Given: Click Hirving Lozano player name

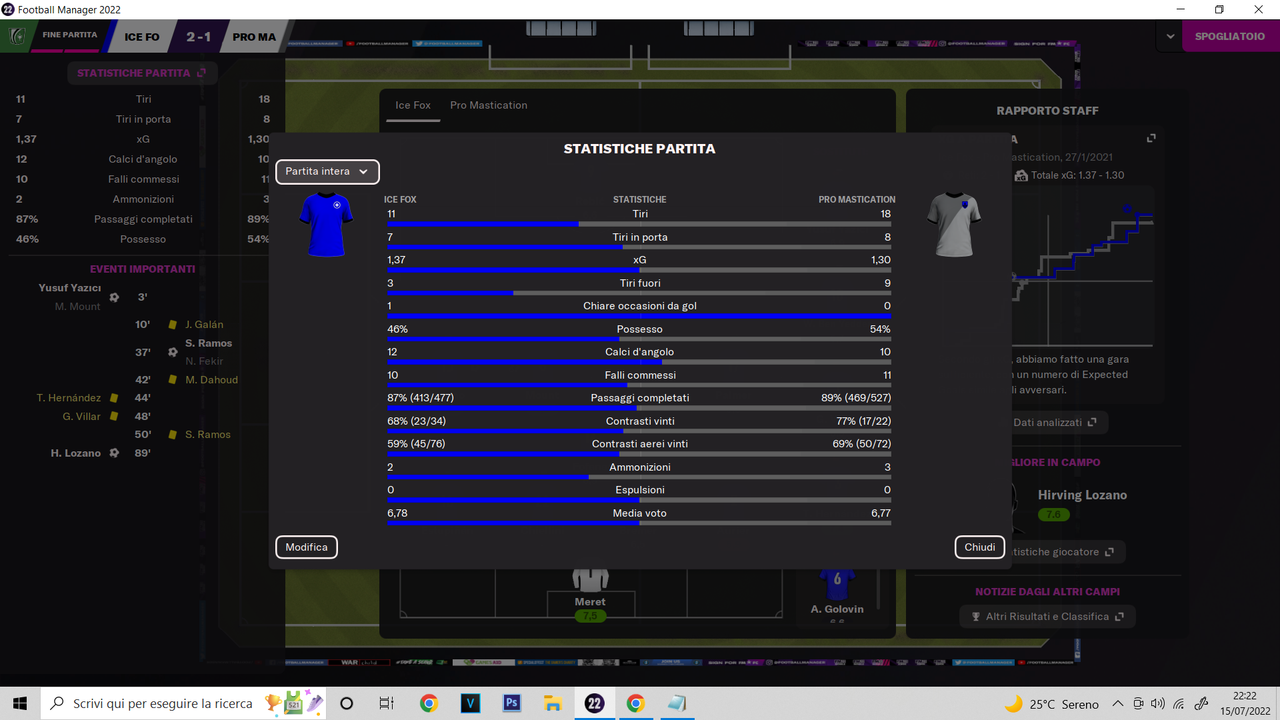Looking at the screenshot, I should [x=1082, y=495].
